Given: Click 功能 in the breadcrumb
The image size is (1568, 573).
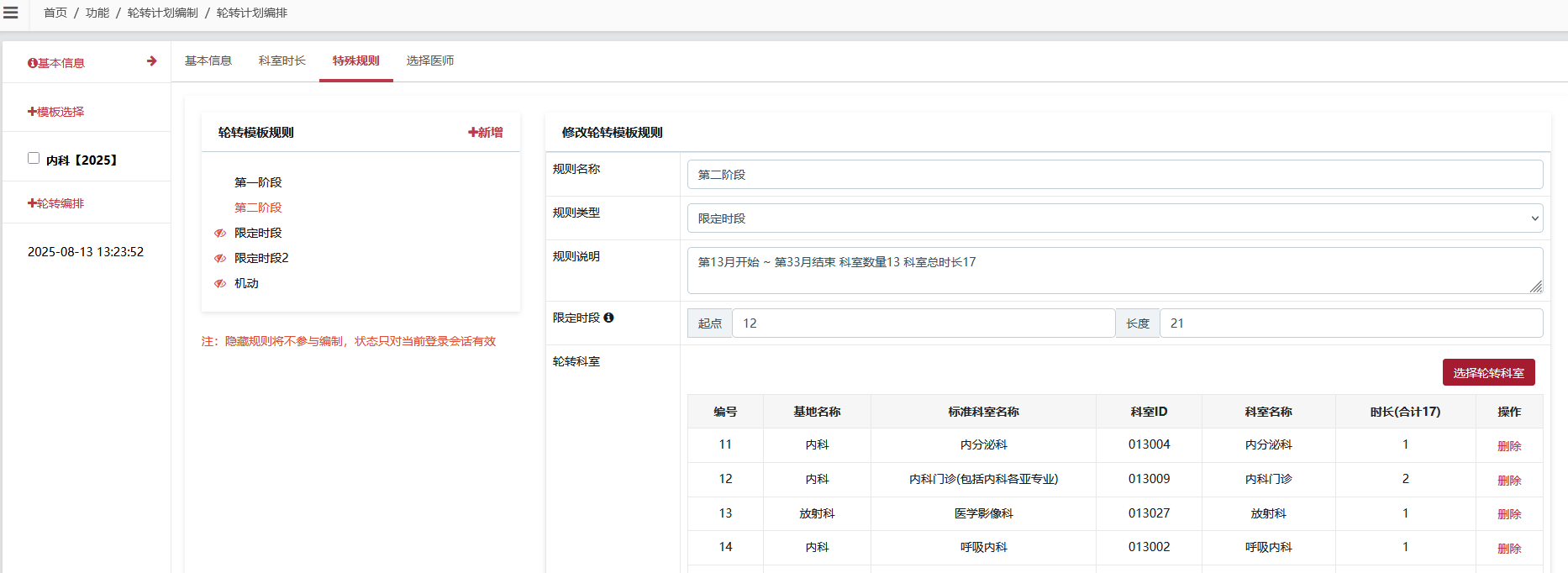Looking at the screenshot, I should click(97, 13).
